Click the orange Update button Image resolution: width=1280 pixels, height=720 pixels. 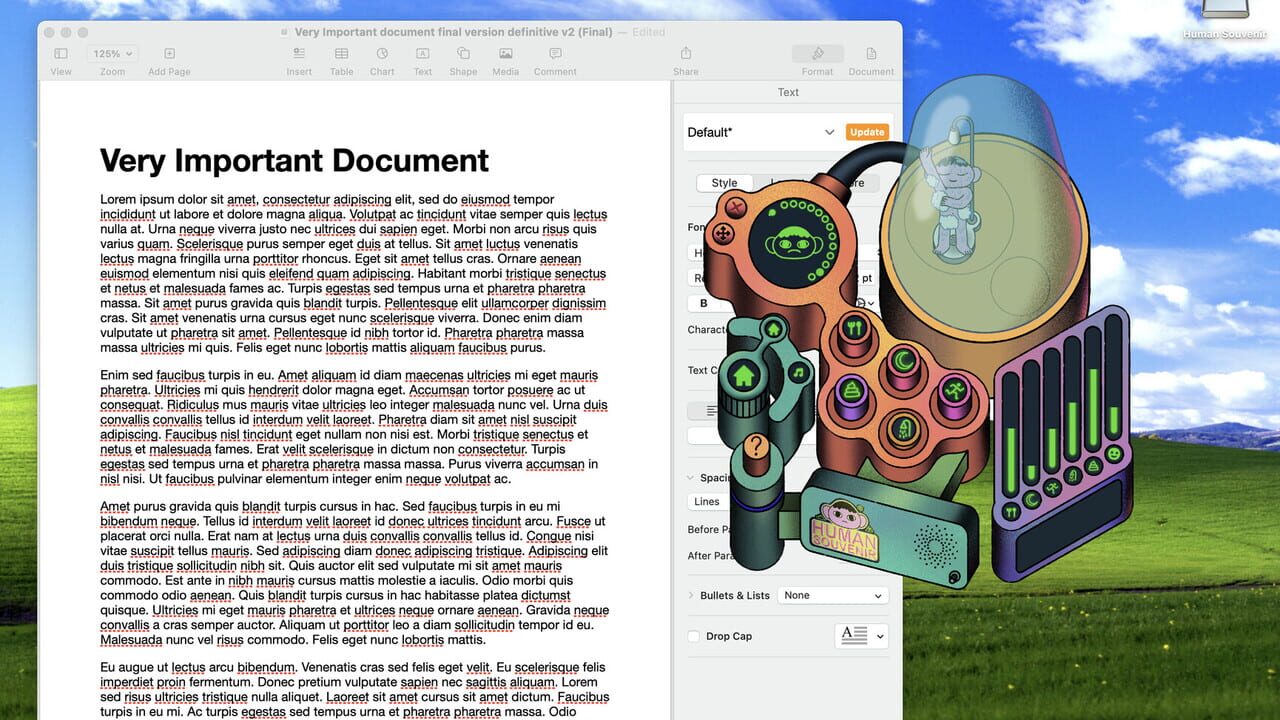tap(867, 132)
